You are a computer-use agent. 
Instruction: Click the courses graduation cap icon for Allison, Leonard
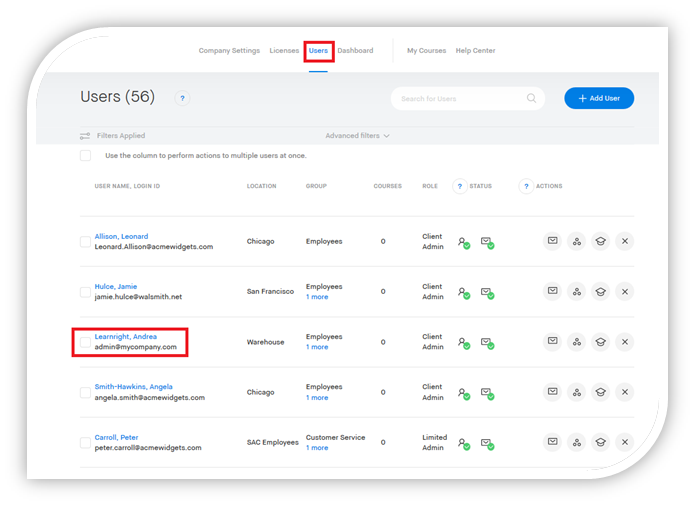click(601, 241)
